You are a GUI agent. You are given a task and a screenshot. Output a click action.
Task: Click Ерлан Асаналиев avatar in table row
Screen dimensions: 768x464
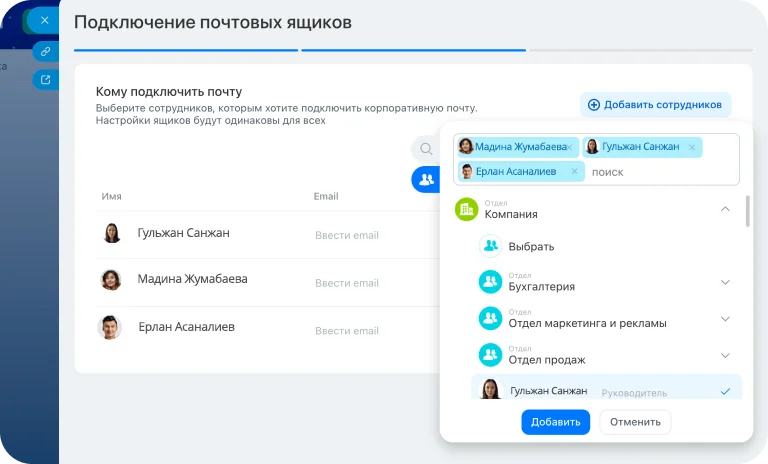tap(110, 327)
